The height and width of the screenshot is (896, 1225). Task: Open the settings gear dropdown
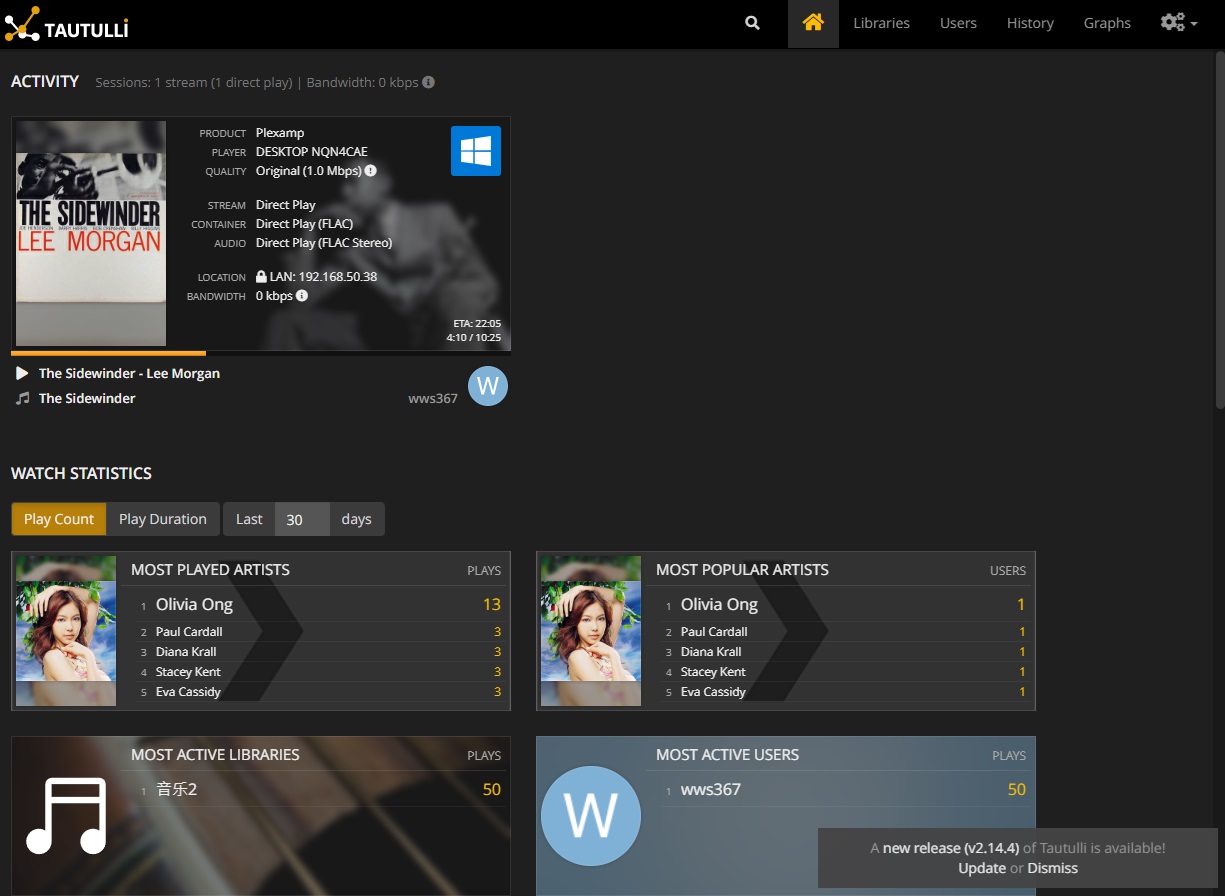(1178, 23)
